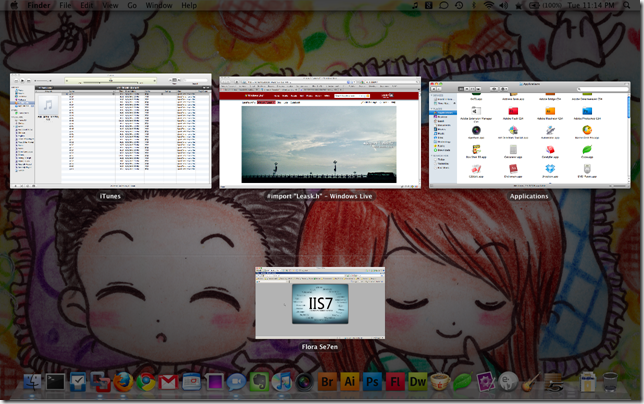Viewport: 644px width, 404px height.
Task: Click the star icon in menu bar
Action: (x=518, y=5)
